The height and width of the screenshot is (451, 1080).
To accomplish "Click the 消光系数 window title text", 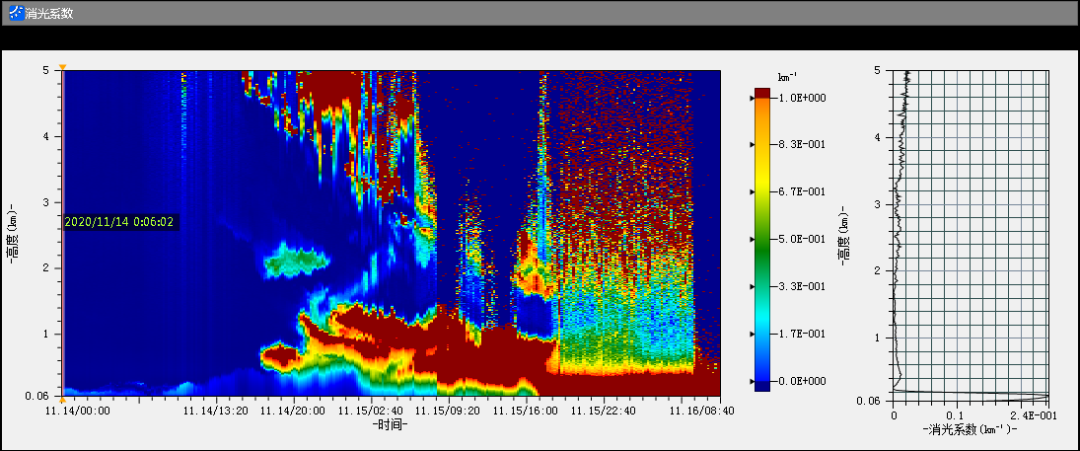I will (49, 13).
